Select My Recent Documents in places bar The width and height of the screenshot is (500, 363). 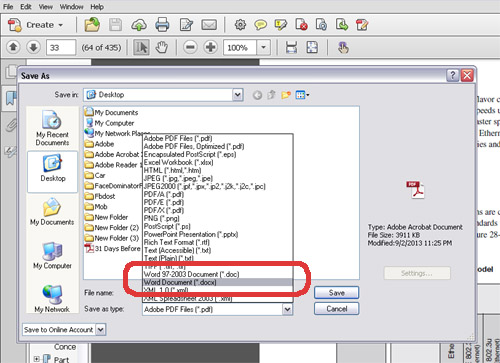click(x=52, y=128)
